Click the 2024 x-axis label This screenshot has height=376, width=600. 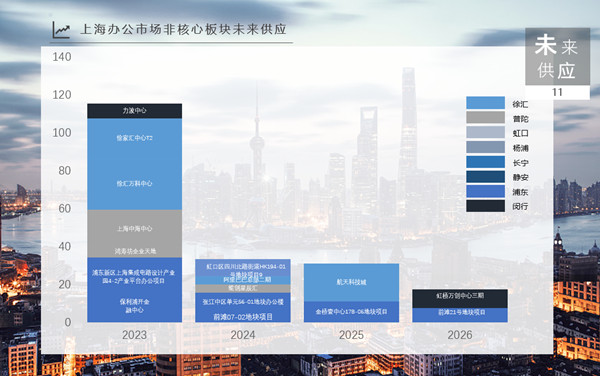coord(243,335)
